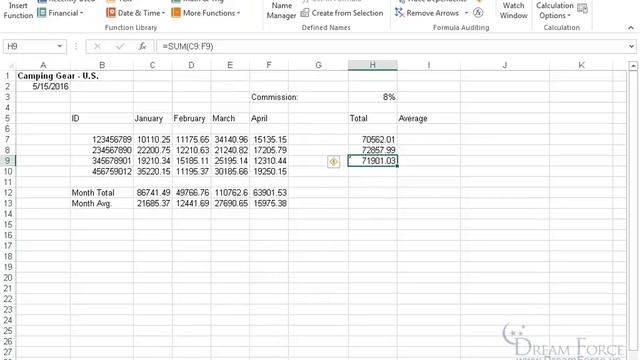This screenshot has width=640, height=360.
Task: Click the 'Average' header cell
Action: pos(429,118)
